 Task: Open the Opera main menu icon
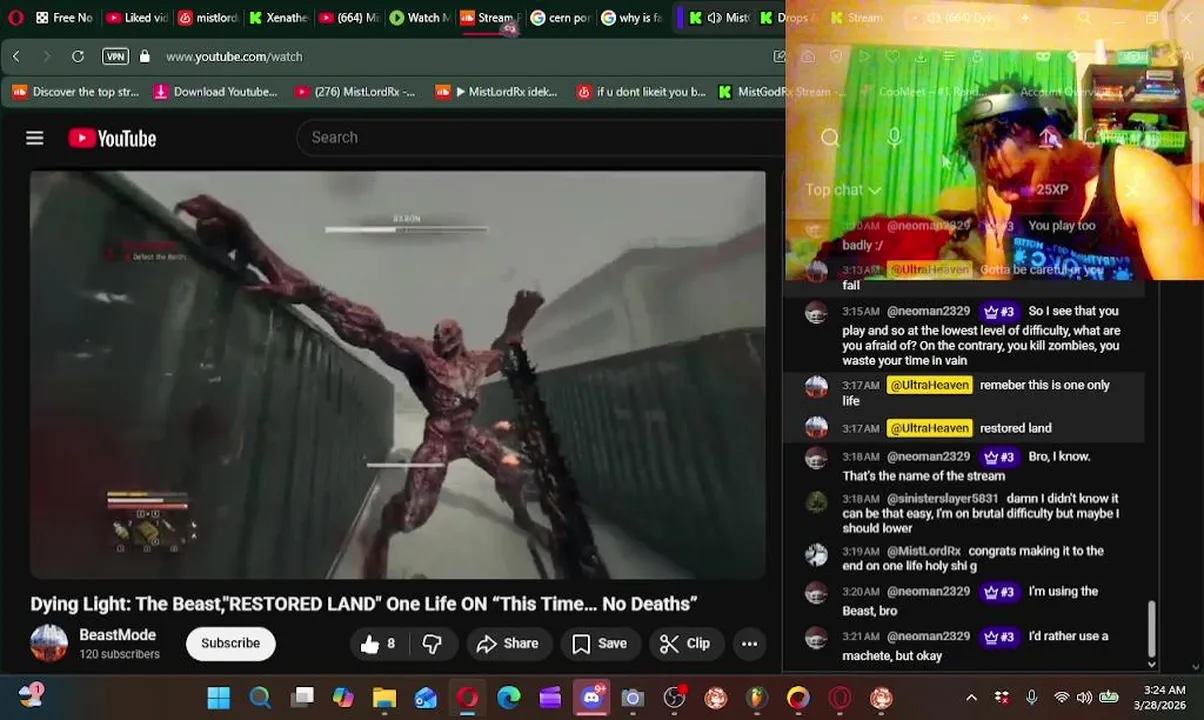point(15,17)
